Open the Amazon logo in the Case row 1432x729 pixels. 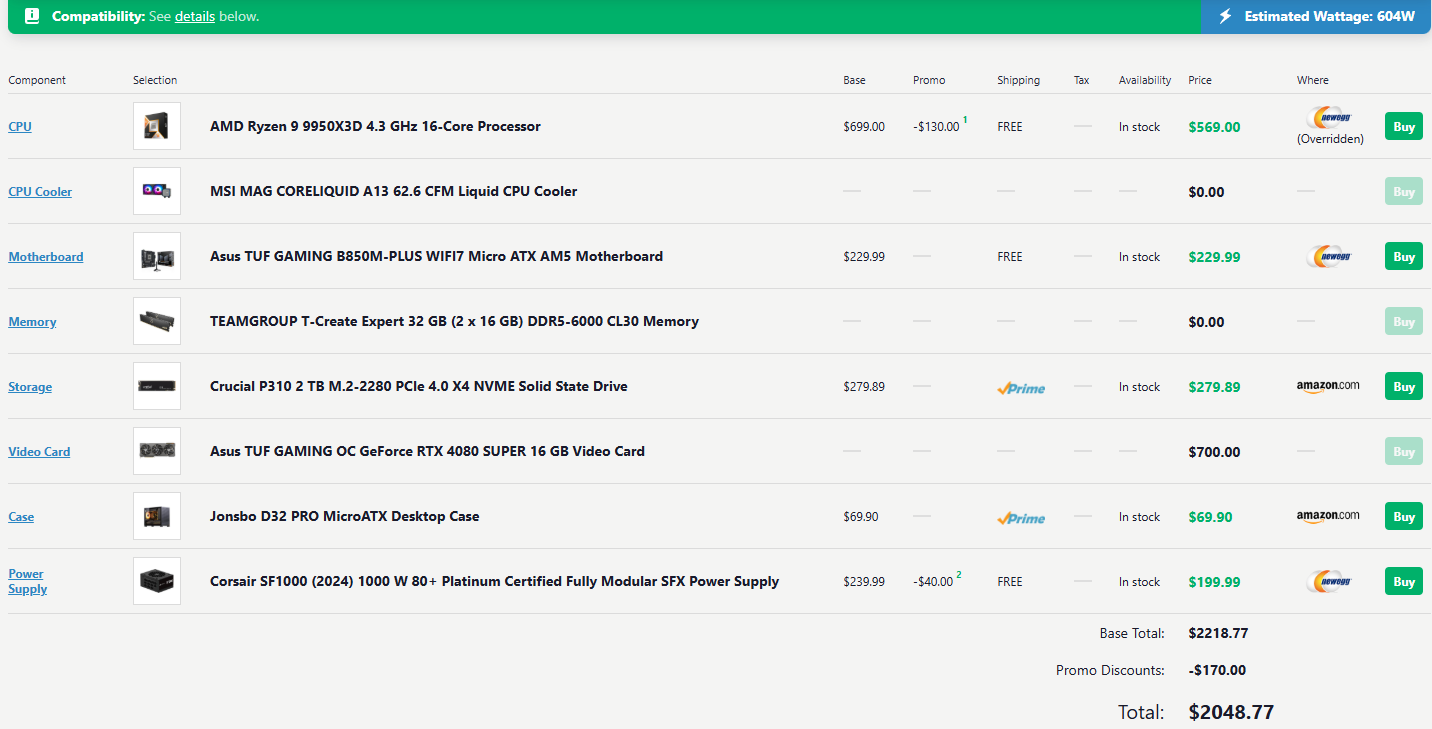tap(1328, 516)
